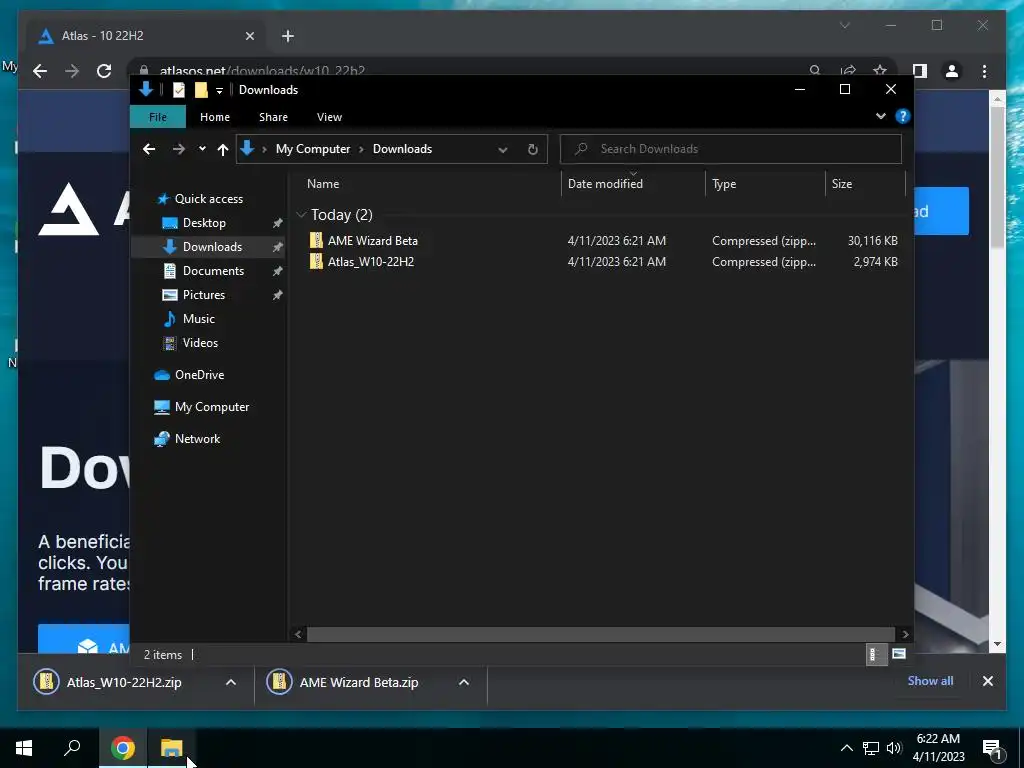The width and height of the screenshot is (1024, 768).
Task: Open Atlas_W10-22H2.zip download options arrow
Action: 231,682
